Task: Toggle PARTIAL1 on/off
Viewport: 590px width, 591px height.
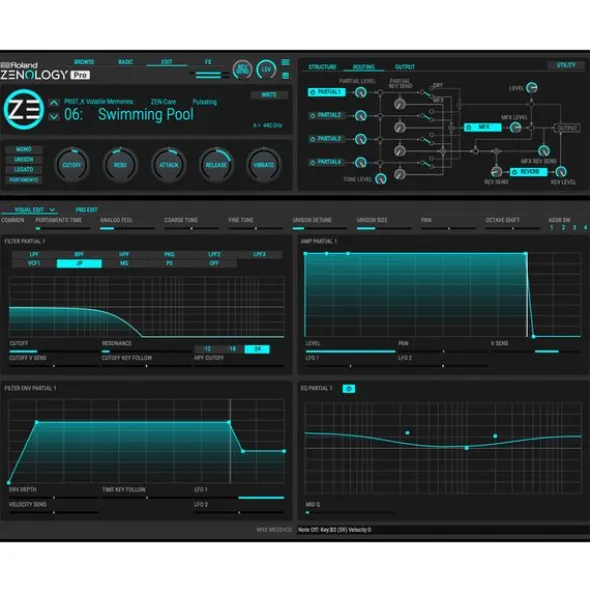Action: (x=312, y=92)
